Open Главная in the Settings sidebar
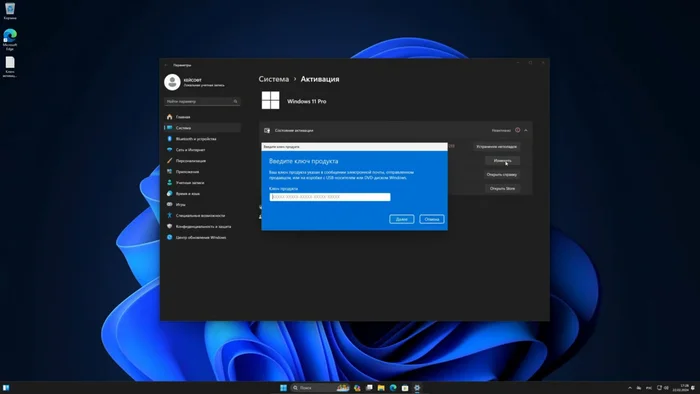The height and width of the screenshot is (394, 700). pyautogui.click(x=202, y=117)
